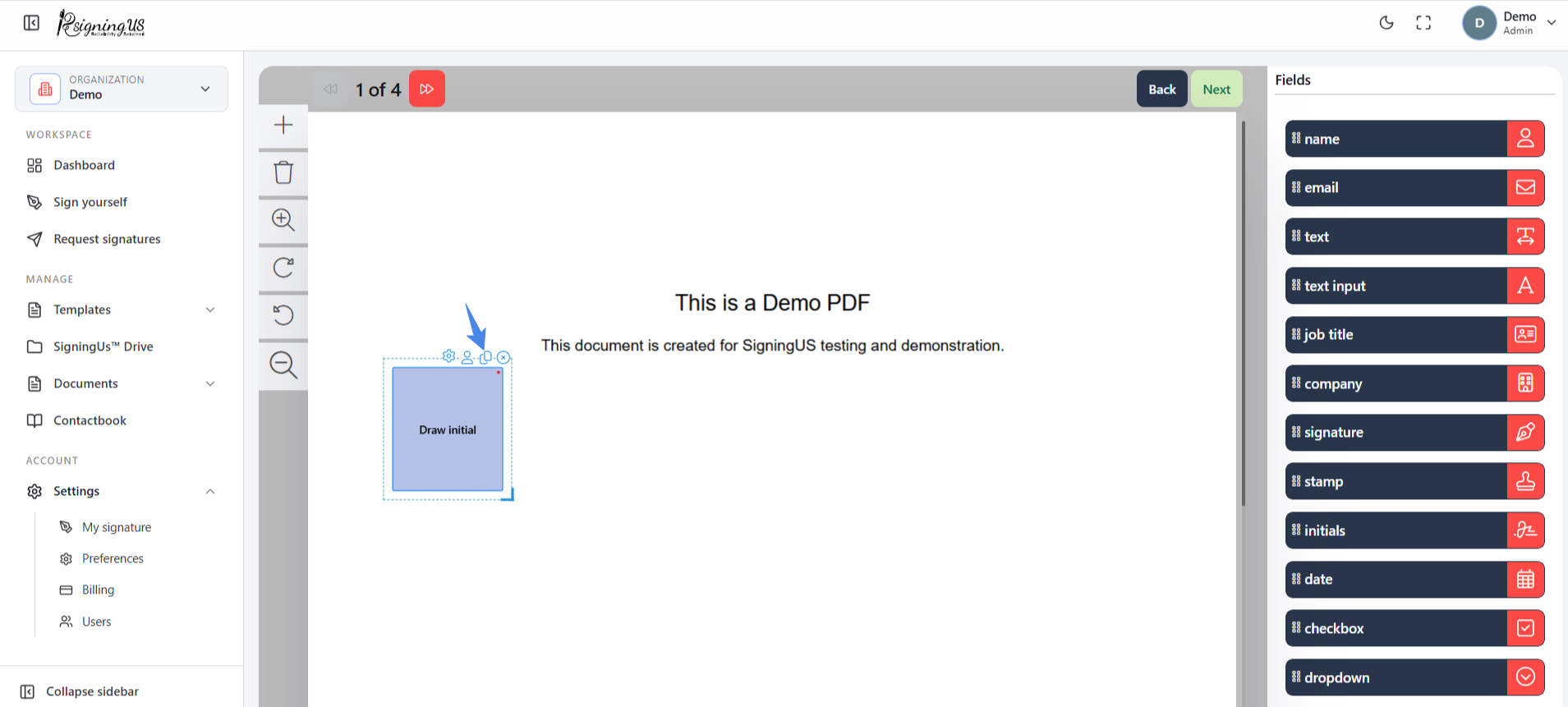Viewport: 1568px width, 707px height.
Task: Click the trash delete page icon
Action: tap(283, 172)
